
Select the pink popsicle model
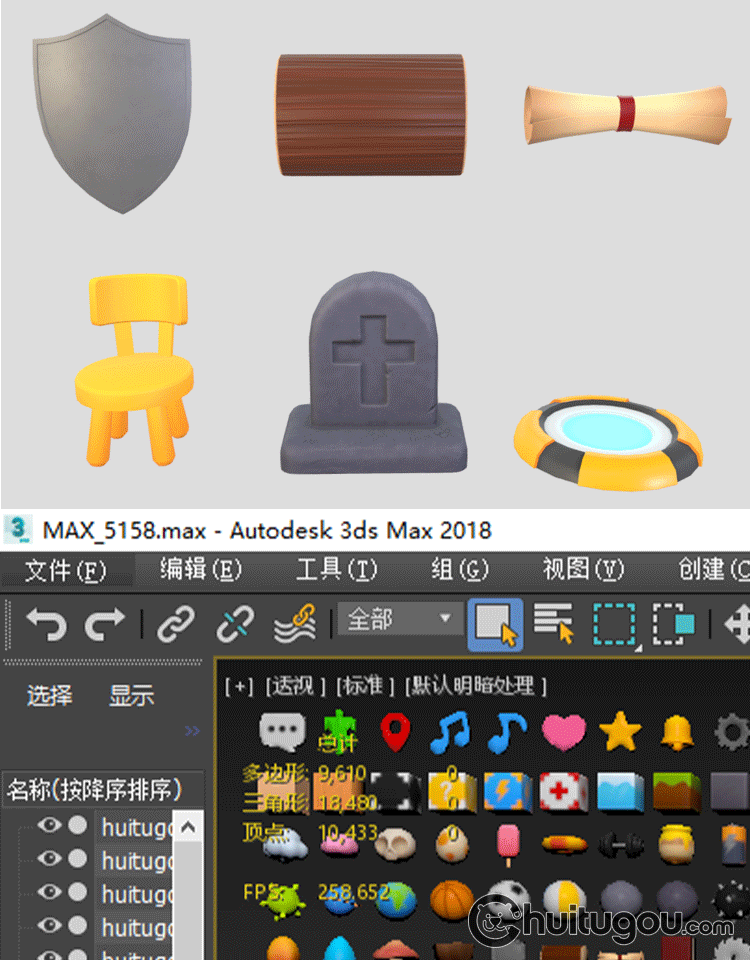pyautogui.click(x=508, y=845)
